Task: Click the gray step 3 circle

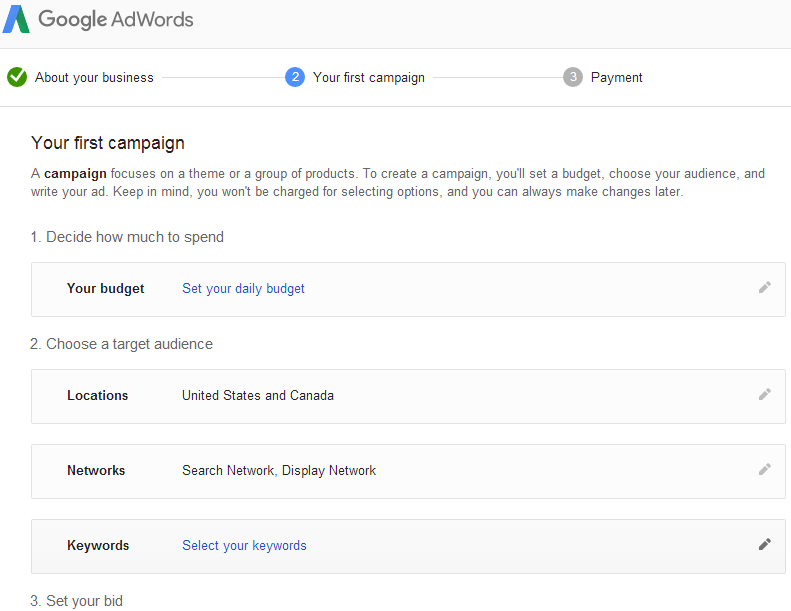Action: pos(573,77)
